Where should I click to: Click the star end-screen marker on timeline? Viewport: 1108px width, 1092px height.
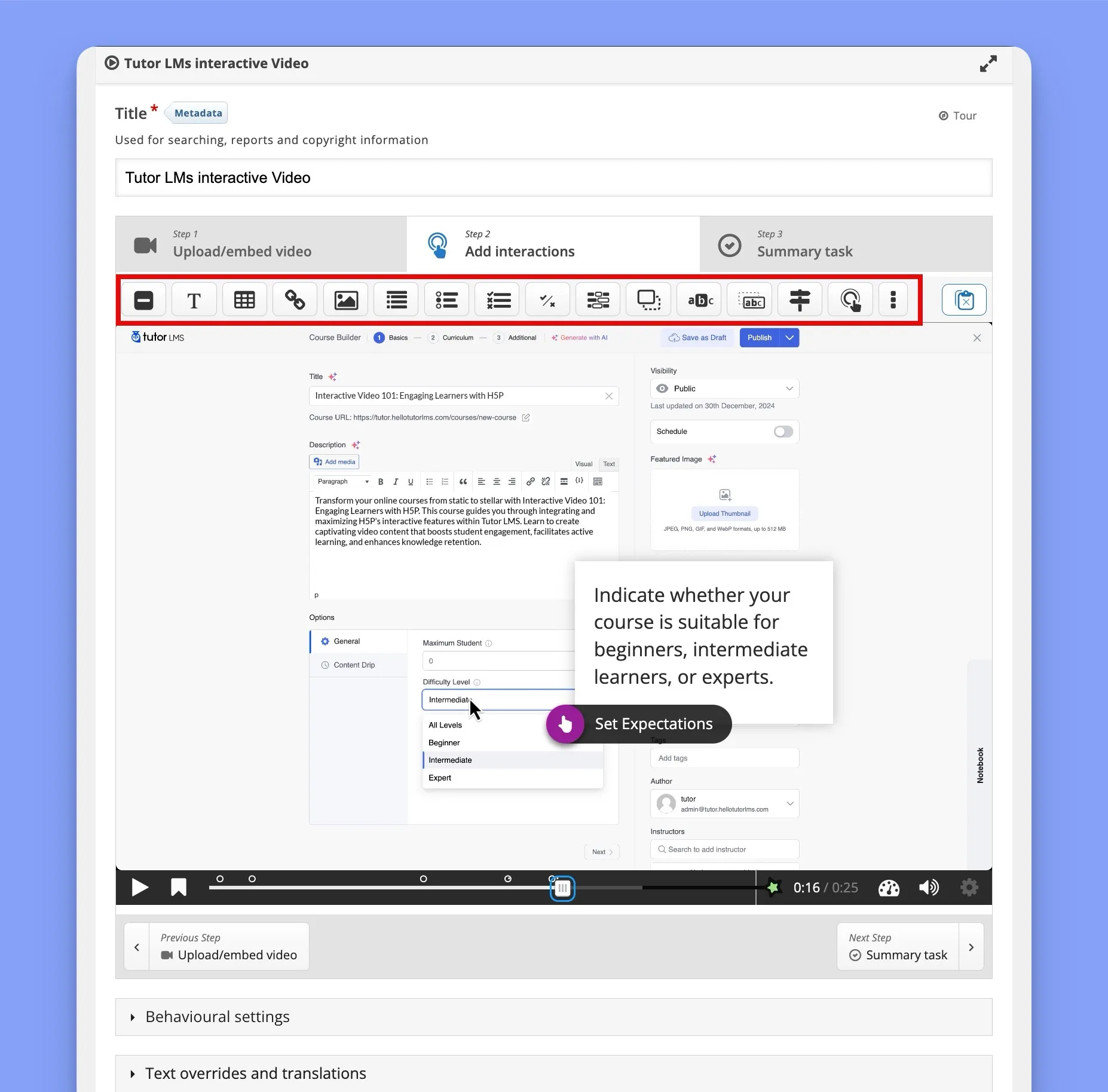click(772, 888)
